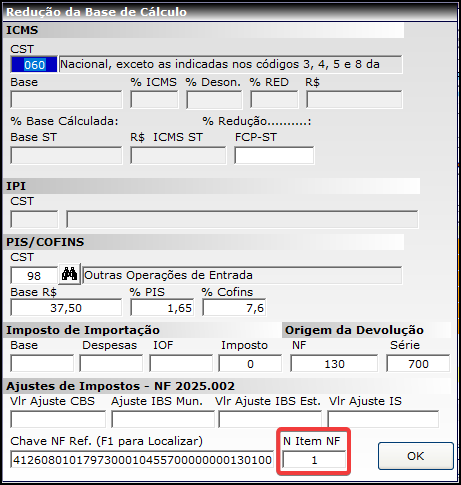
Task: Focus the R$ ICMS ST field
Action: [x=178, y=155]
